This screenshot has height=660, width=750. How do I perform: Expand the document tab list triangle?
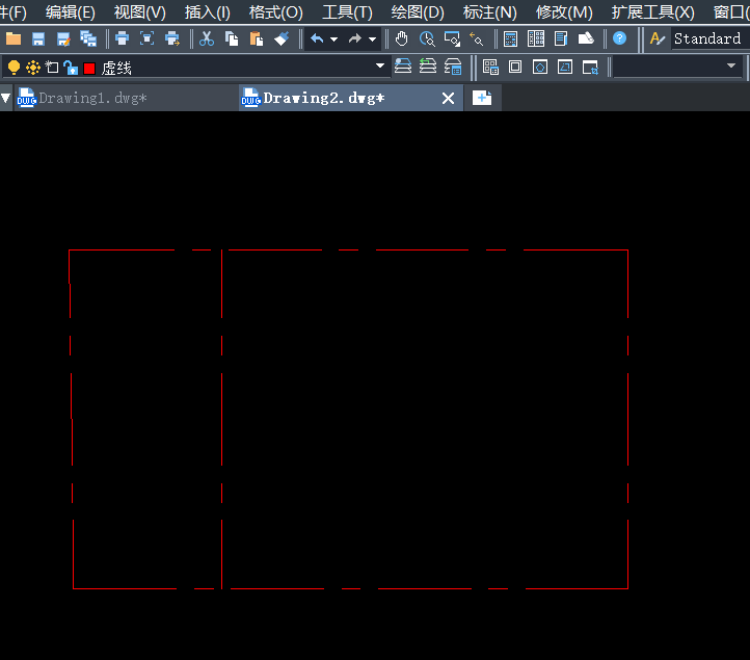pyautogui.click(x=5, y=99)
